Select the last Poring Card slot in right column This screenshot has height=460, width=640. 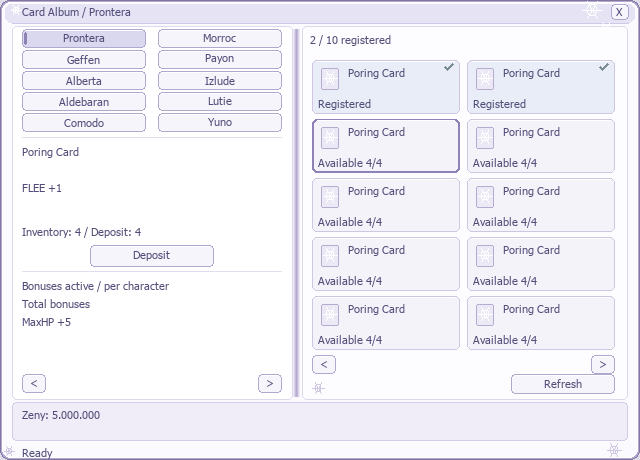(x=541, y=323)
